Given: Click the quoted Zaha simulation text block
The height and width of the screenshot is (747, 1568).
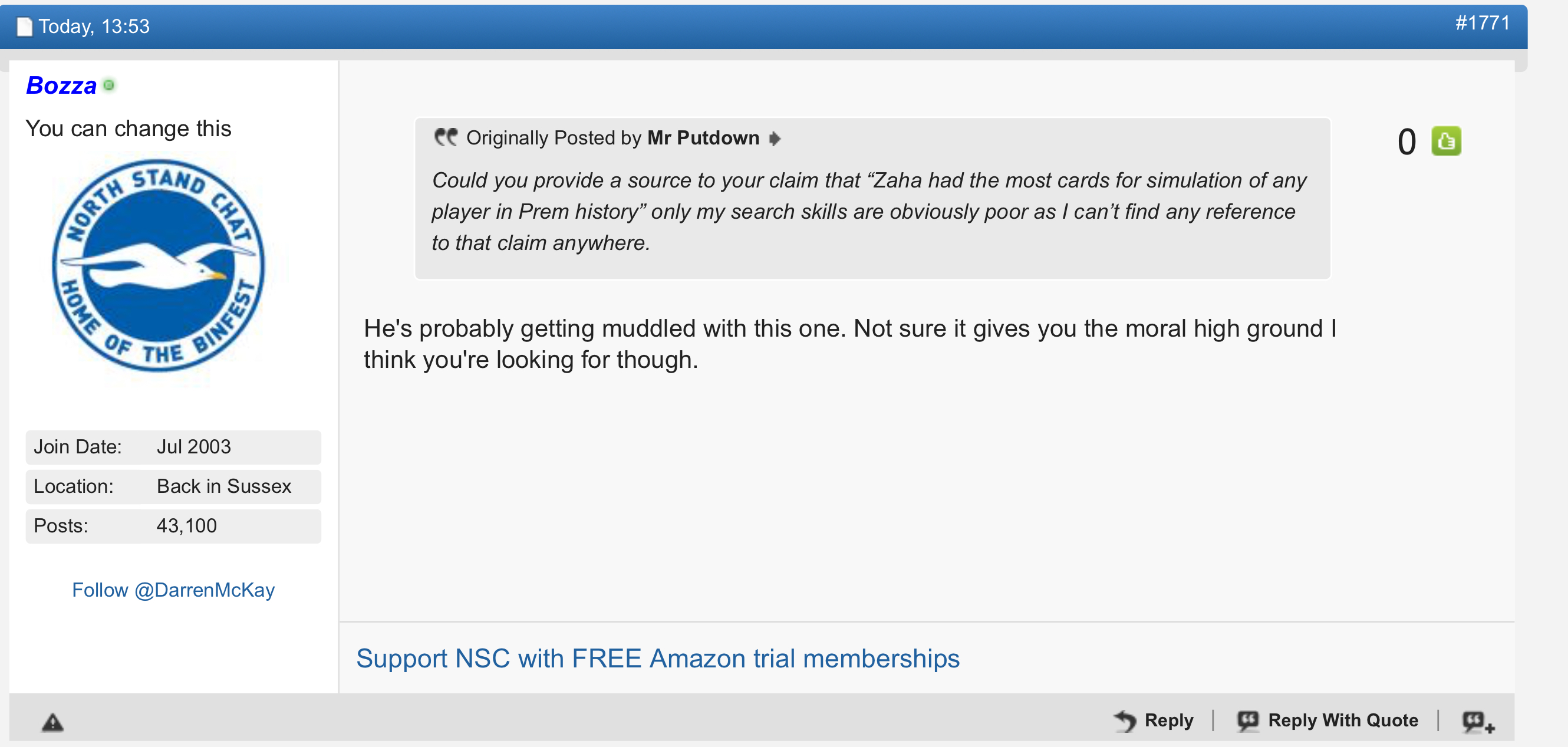Looking at the screenshot, I should click(869, 211).
